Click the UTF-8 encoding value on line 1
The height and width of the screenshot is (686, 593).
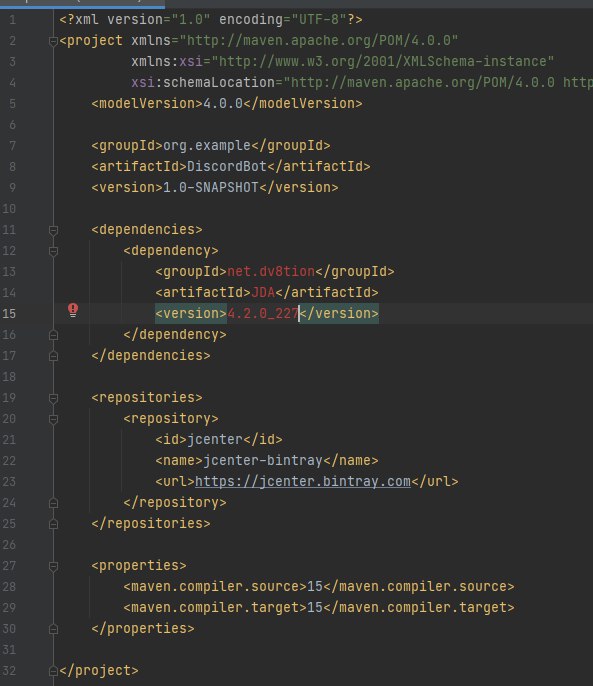tap(319, 20)
